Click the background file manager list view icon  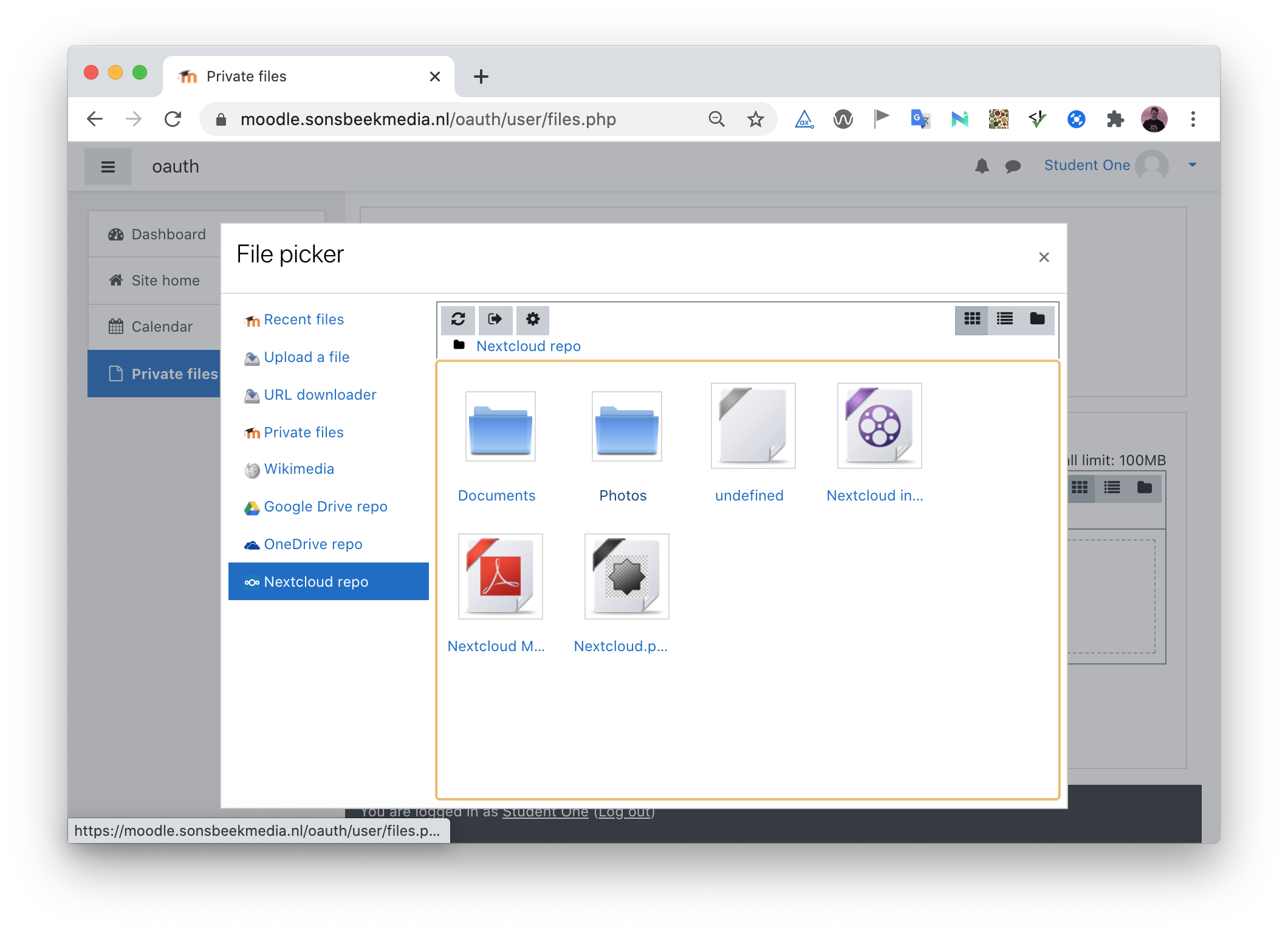(1112, 488)
